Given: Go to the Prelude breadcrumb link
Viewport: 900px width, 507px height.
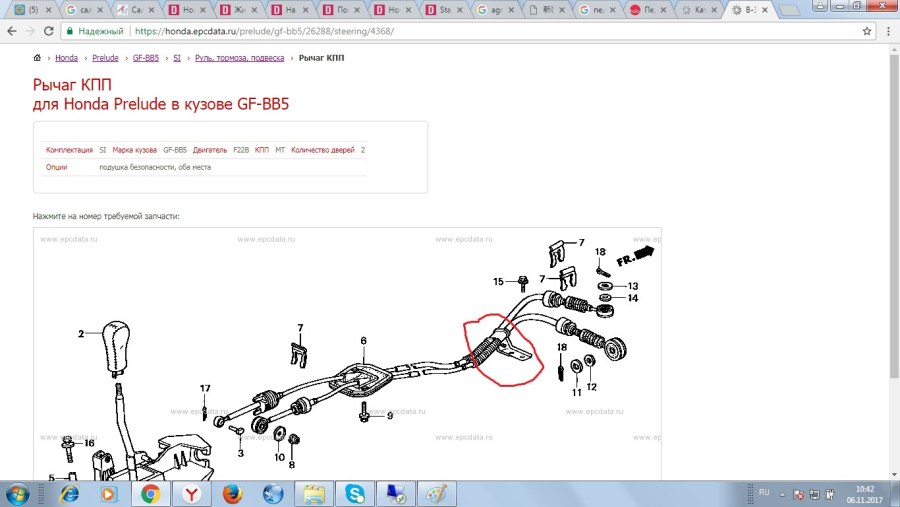Looking at the screenshot, I should tap(105, 59).
